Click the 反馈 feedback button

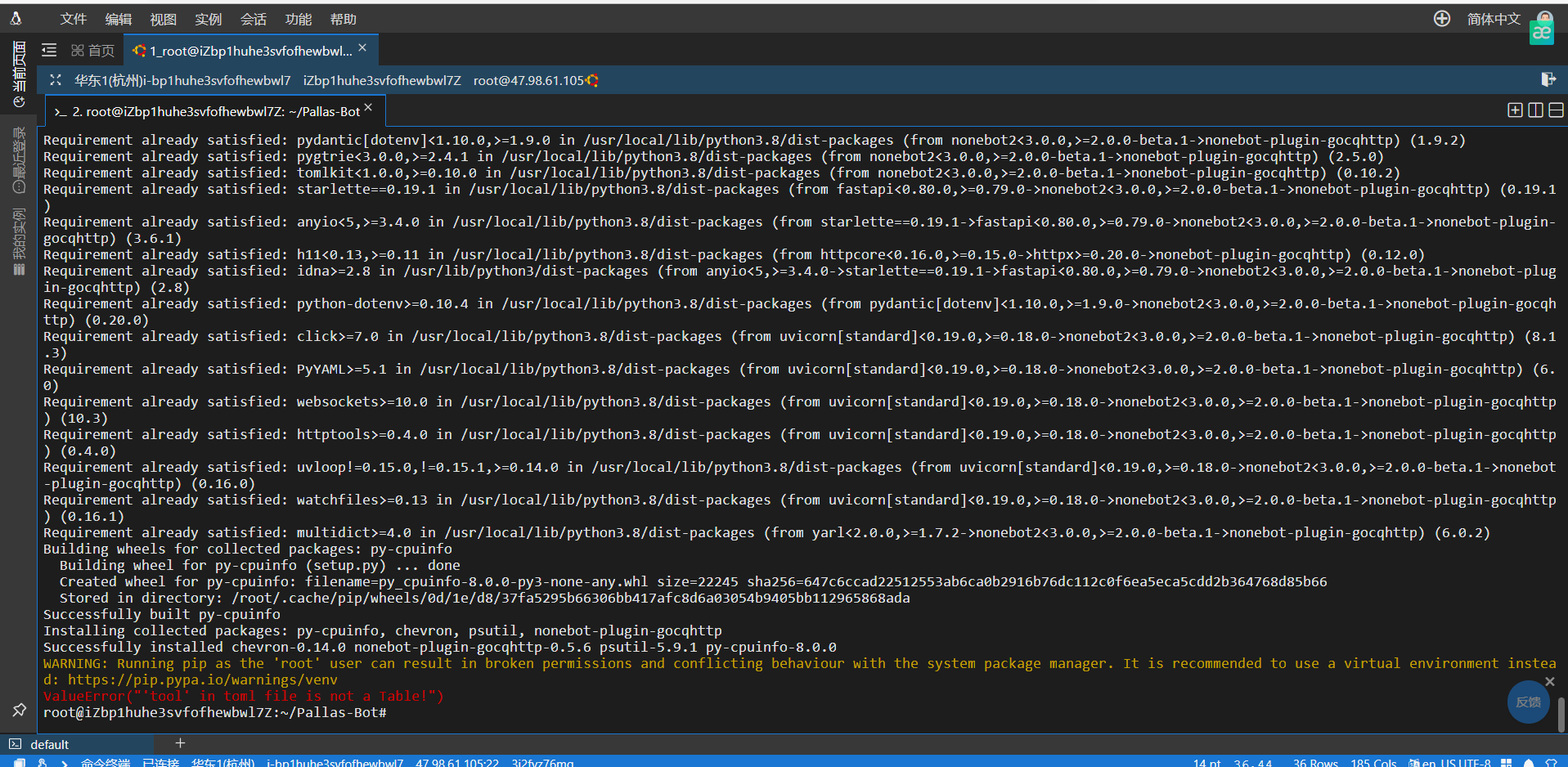1528,702
